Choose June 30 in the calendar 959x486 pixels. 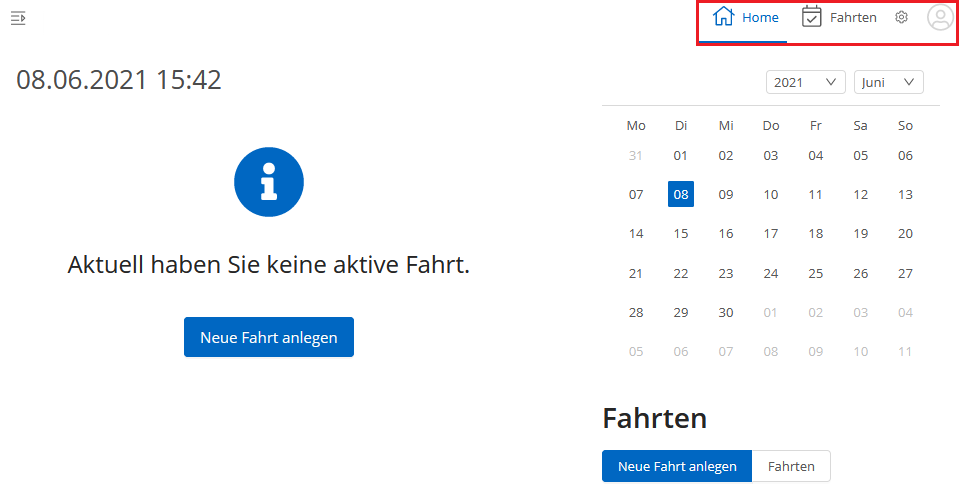pyautogui.click(x=726, y=312)
